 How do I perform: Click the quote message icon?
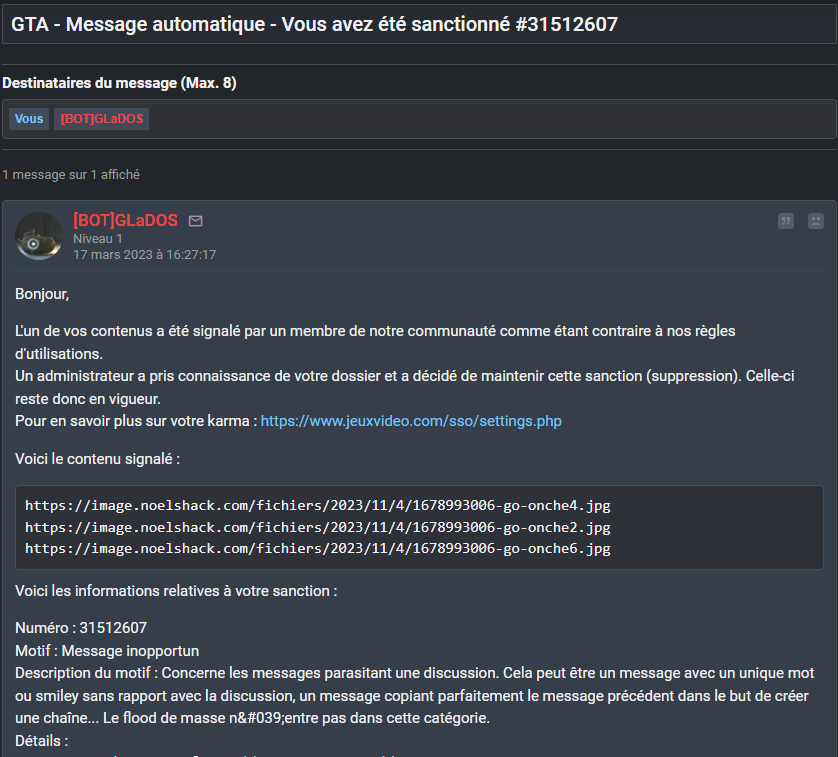click(x=786, y=221)
